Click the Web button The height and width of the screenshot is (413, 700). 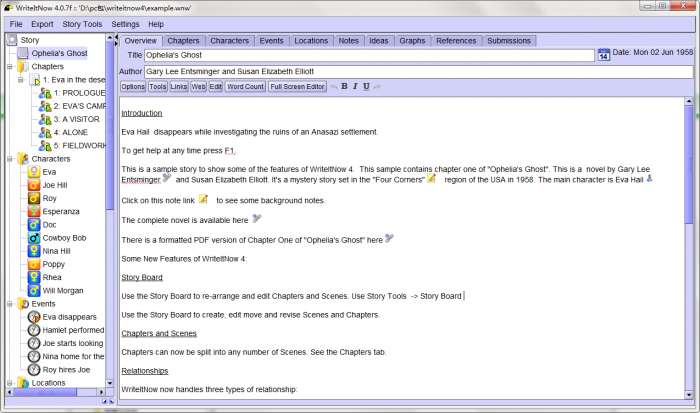point(199,87)
